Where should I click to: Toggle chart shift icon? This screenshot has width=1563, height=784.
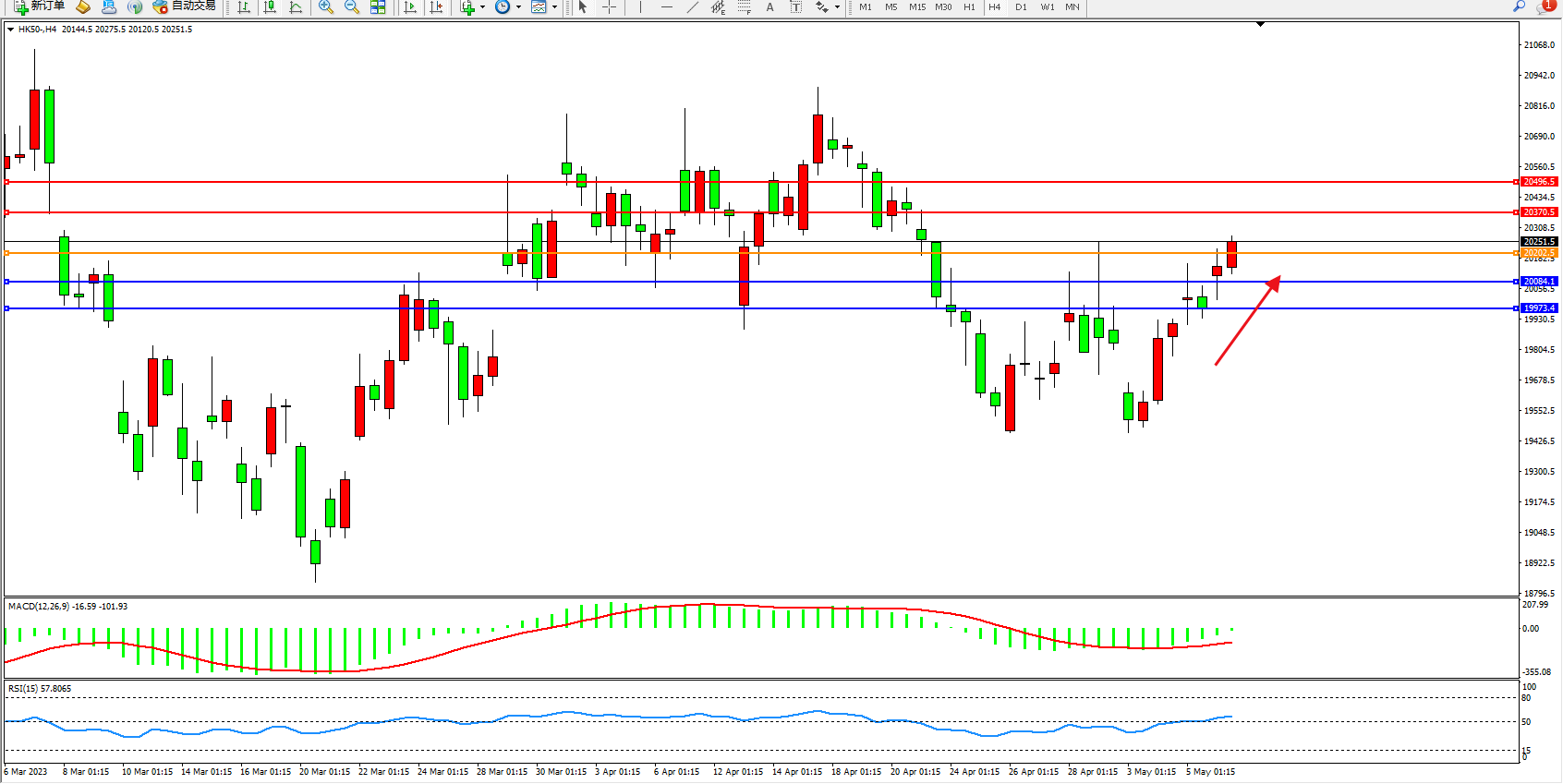436,7
